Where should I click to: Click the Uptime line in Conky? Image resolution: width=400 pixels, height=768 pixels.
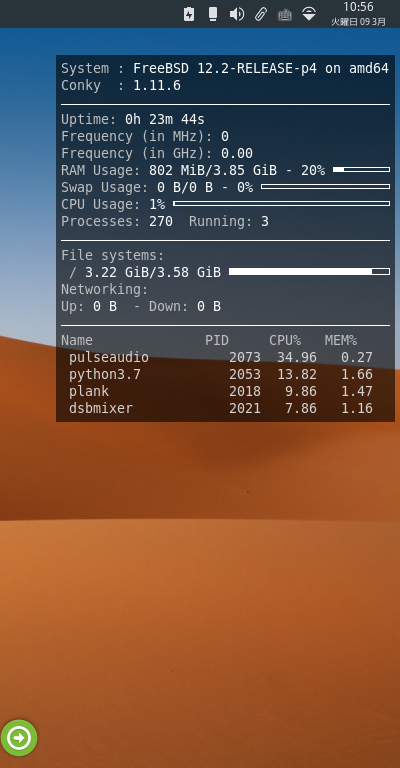tap(133, 120)
